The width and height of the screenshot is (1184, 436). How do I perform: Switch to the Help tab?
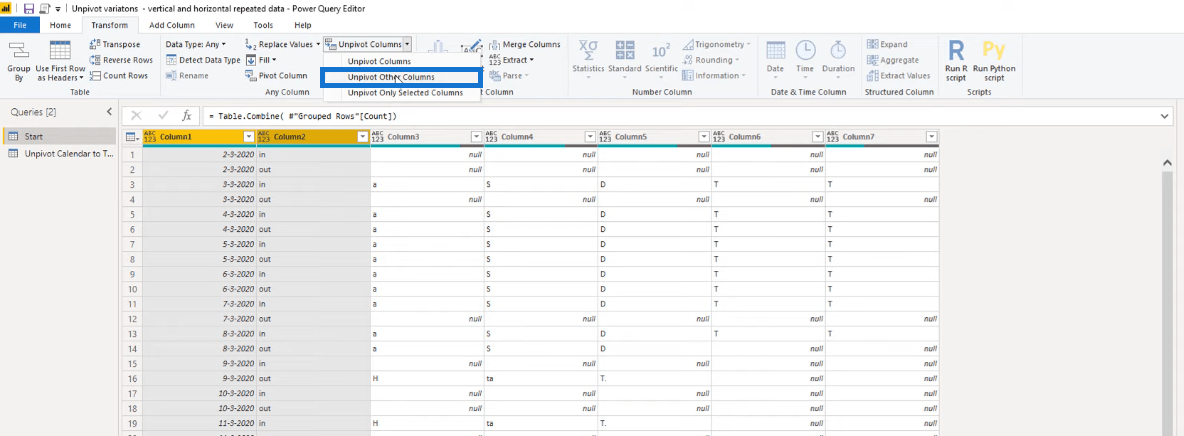(303, 25)
